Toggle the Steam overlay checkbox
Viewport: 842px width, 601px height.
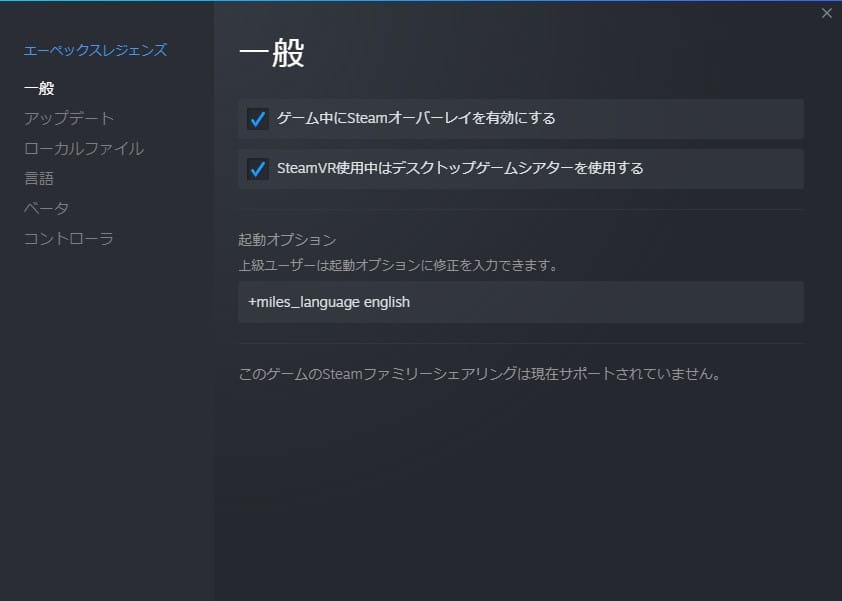258,119
